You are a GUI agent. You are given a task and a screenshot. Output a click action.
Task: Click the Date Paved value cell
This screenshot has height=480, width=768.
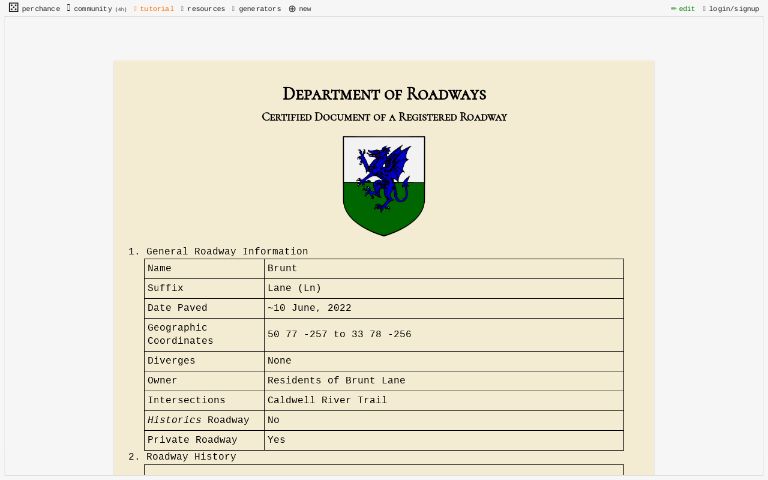(x=309, y=308)
